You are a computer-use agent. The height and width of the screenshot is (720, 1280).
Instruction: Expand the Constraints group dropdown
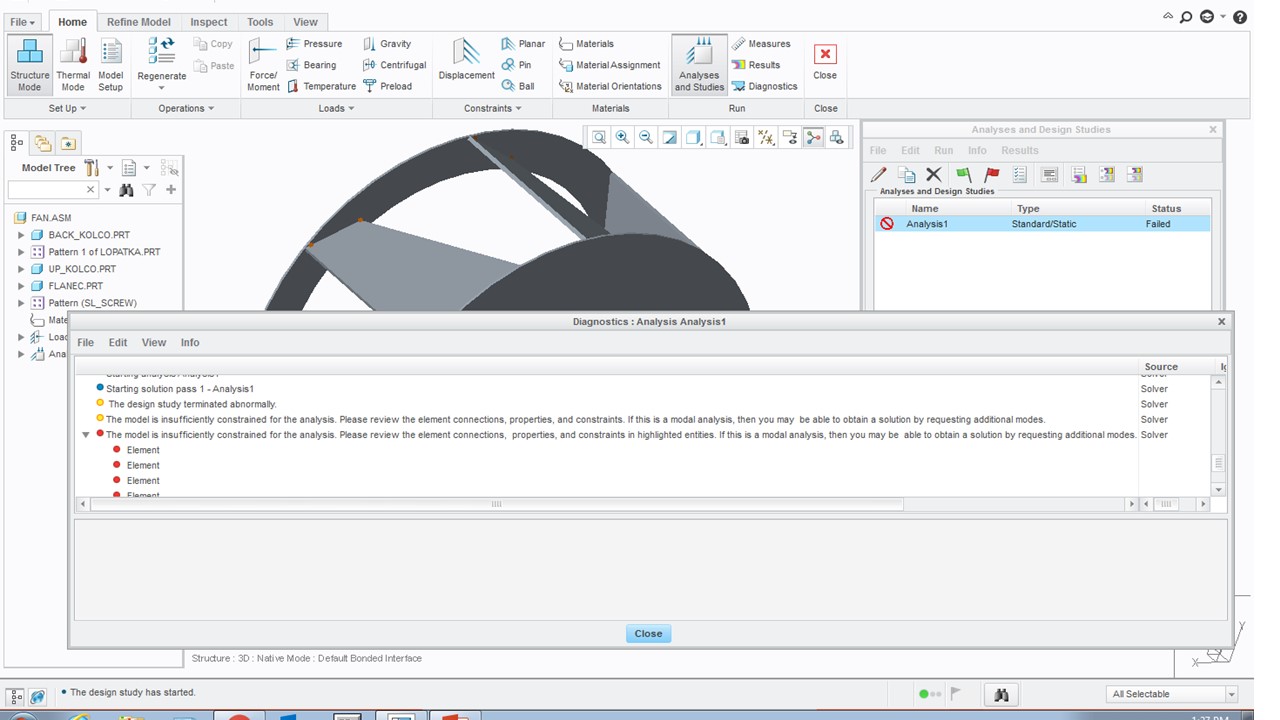492,108
